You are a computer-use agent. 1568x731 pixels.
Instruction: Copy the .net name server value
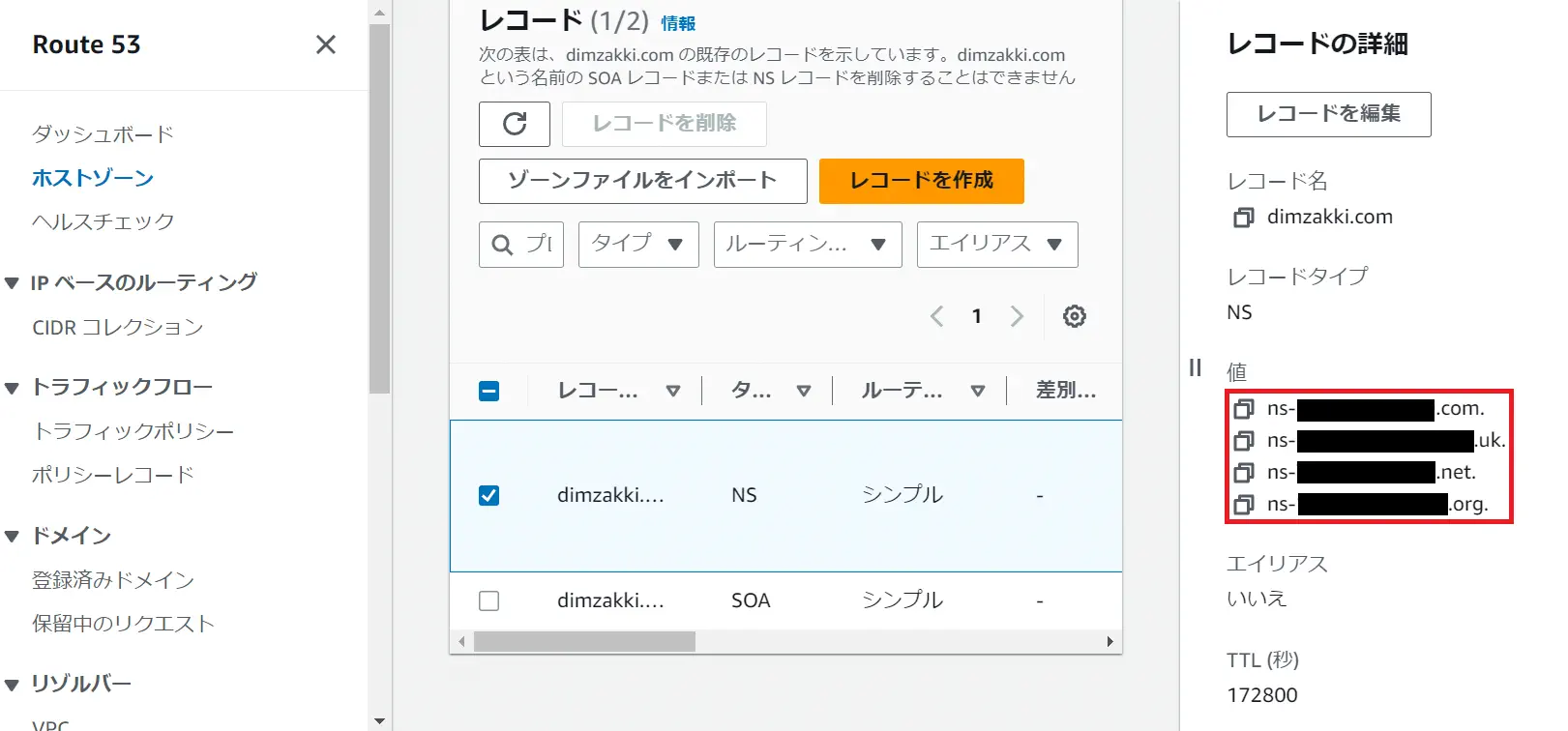point(1243,473)
